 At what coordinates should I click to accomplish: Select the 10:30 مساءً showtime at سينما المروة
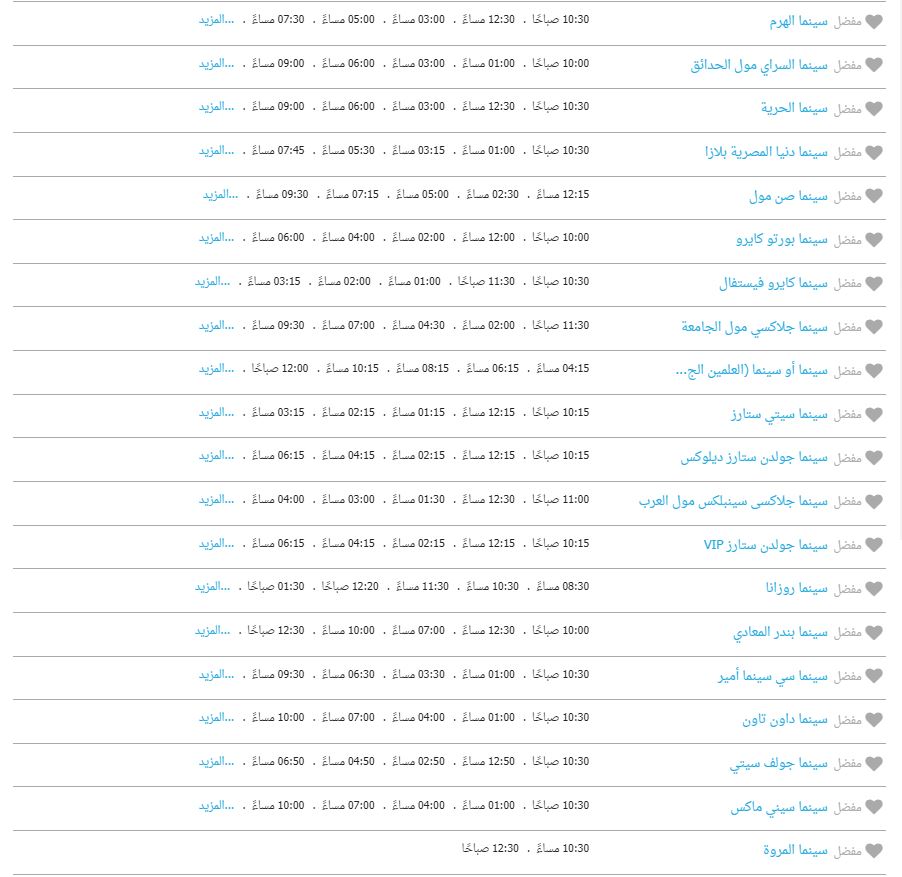[x=563, y=848]
